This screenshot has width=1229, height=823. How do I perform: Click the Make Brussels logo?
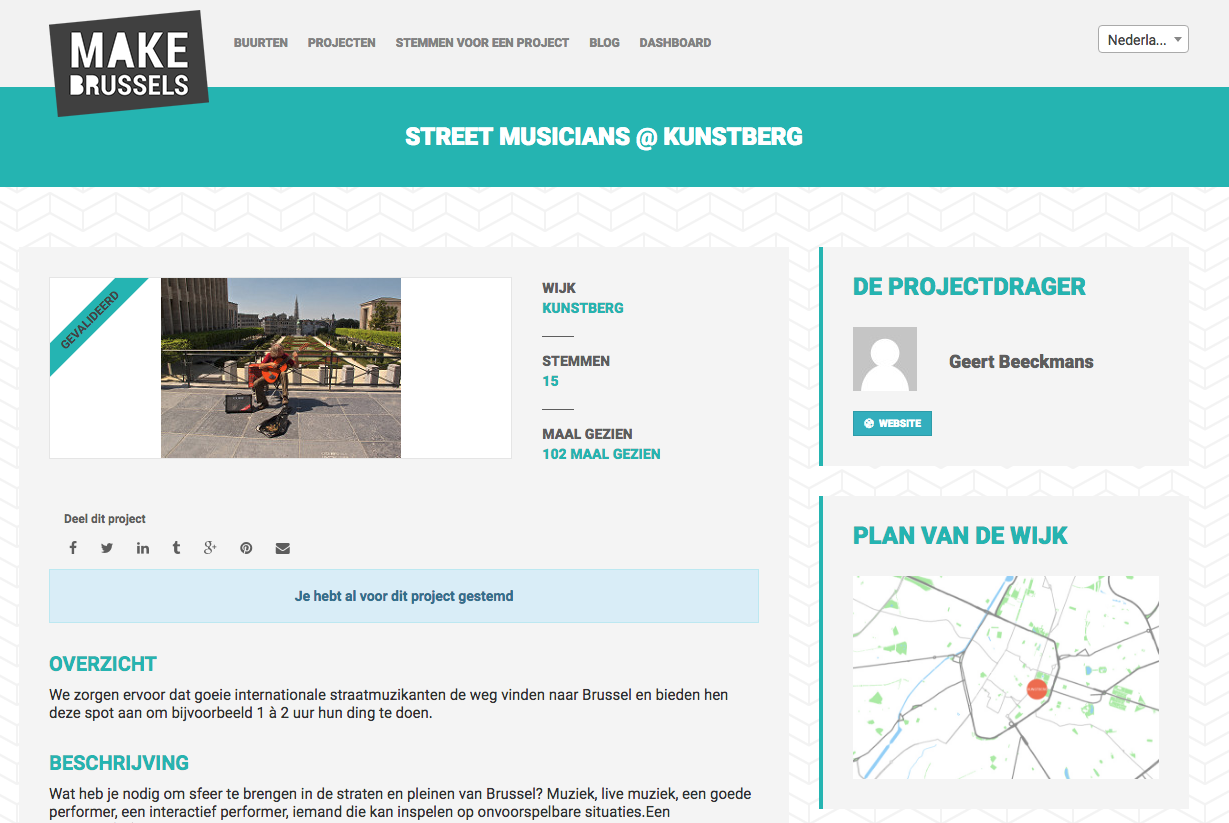point(129,63)
